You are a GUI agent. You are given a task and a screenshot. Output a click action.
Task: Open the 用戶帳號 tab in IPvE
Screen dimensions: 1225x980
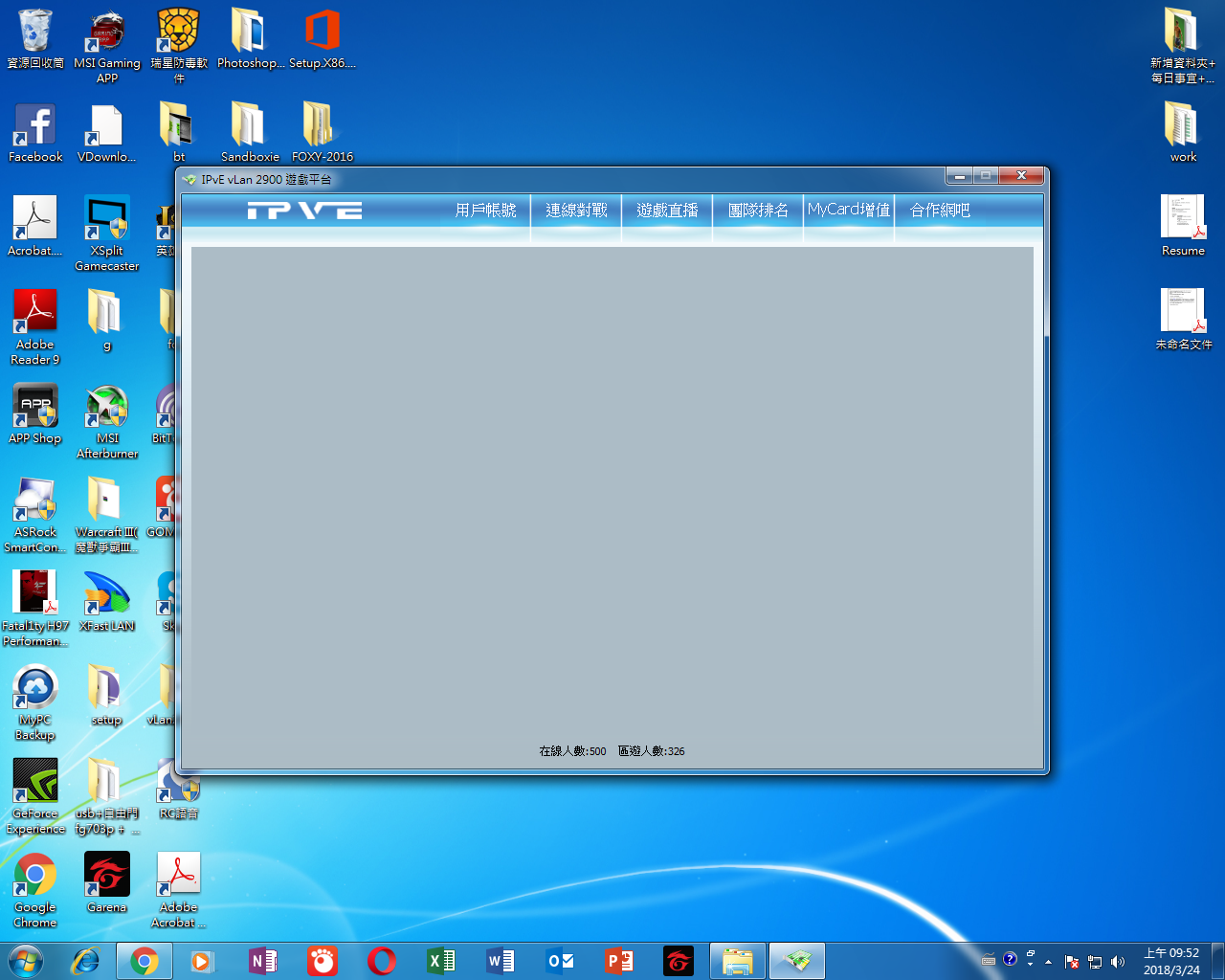[485, 210]
